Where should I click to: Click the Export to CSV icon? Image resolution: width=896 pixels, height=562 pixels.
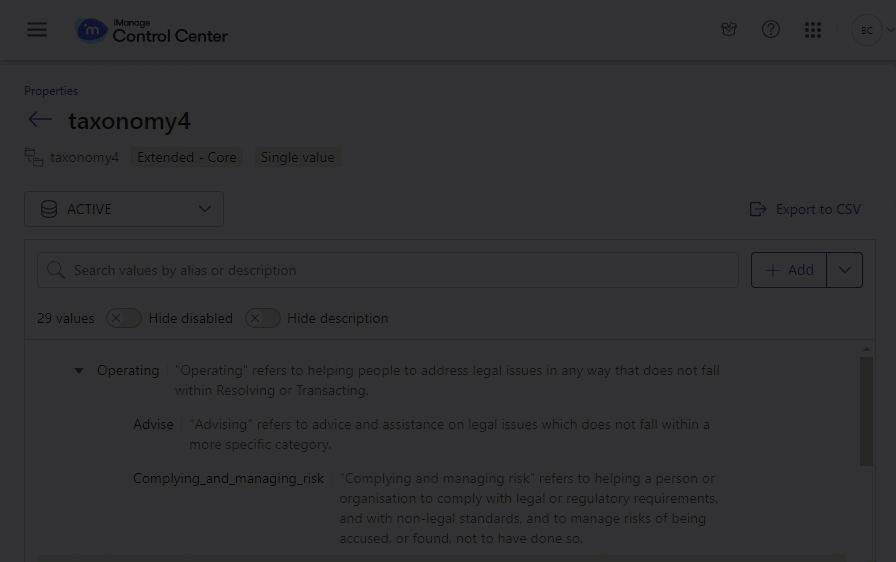[758, 209]
